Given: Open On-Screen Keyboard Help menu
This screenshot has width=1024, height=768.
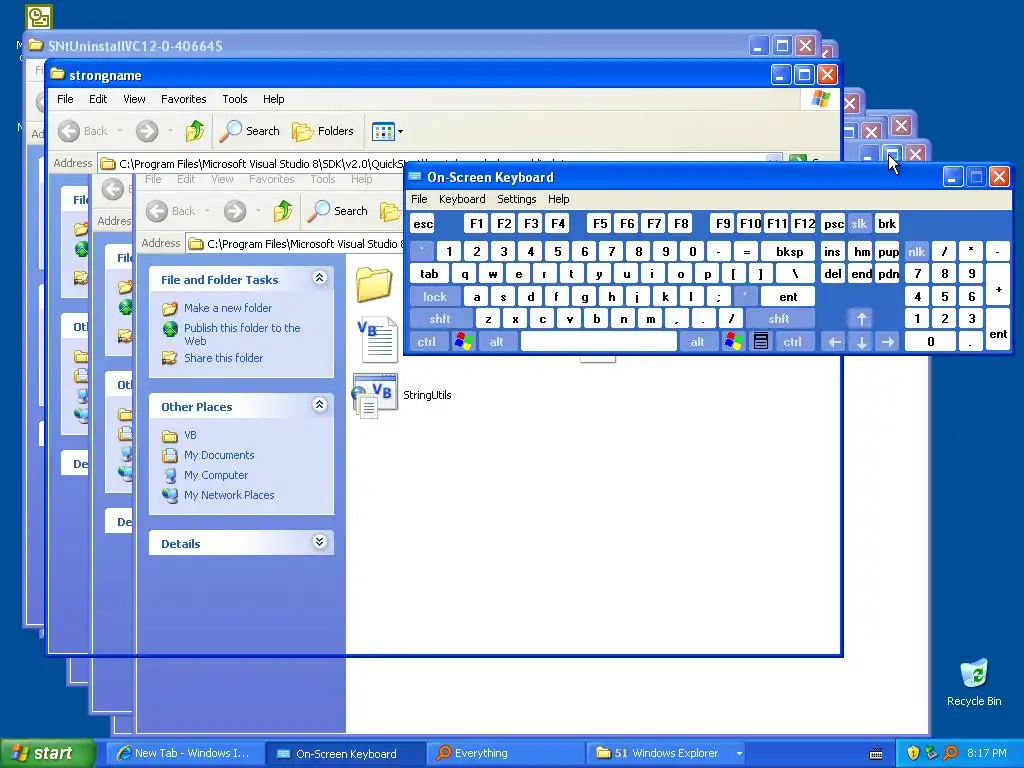Looking at the screenshot, I should (558, 199).
